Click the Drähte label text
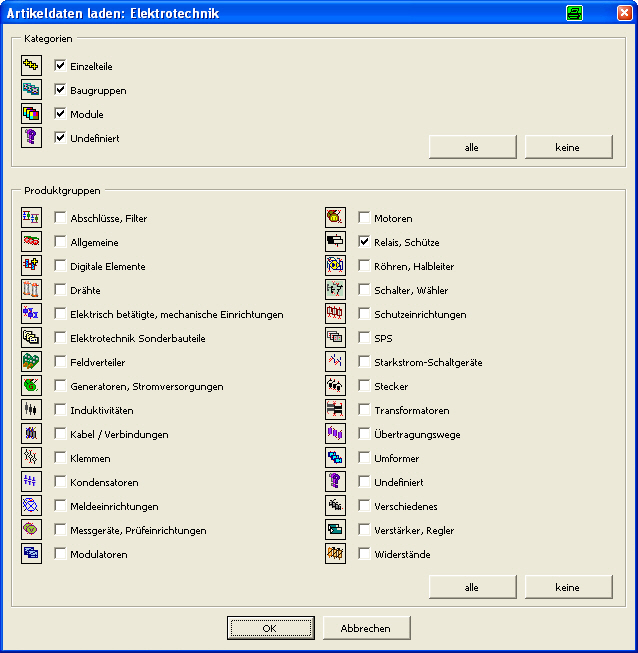This screenshot has width=638, height=653. (x=85, y=290)
